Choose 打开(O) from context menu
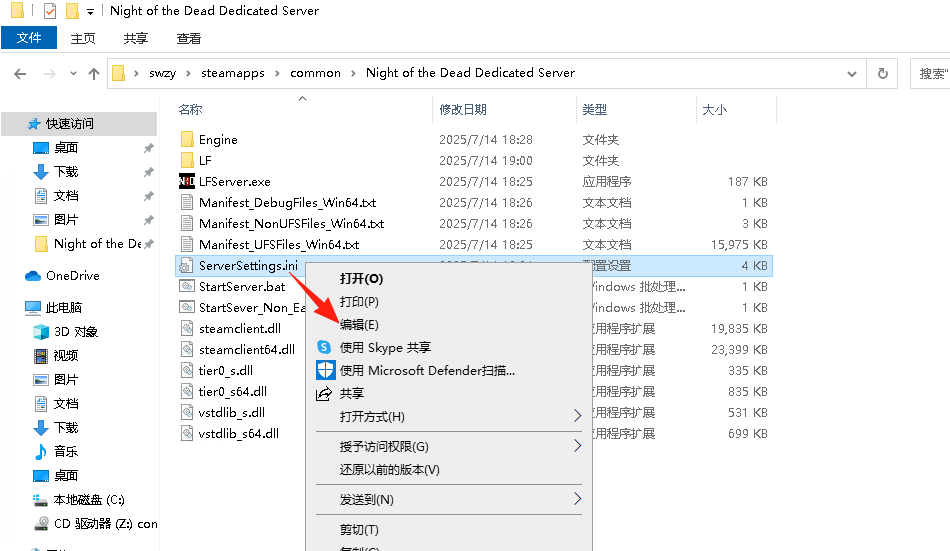Image resolution: width=950 pixels, height=551 pixels. [362, 279]
